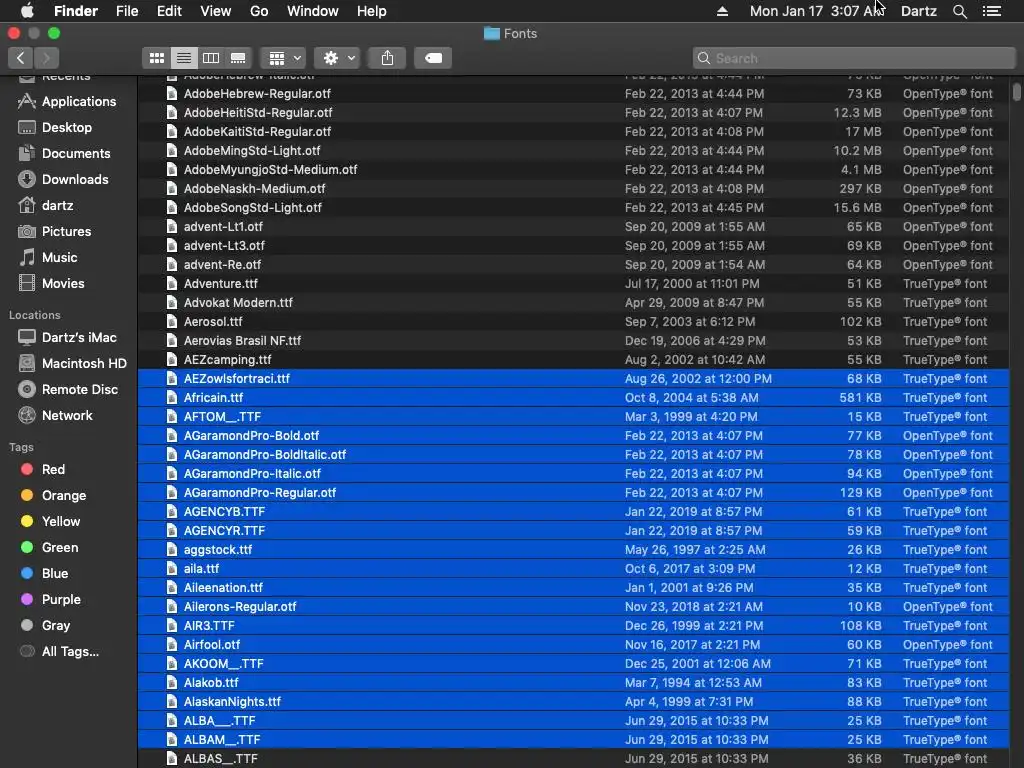Viewport: 1024px width, 768px height.
Task: Open the Help menu
Action: pos(372,11)
